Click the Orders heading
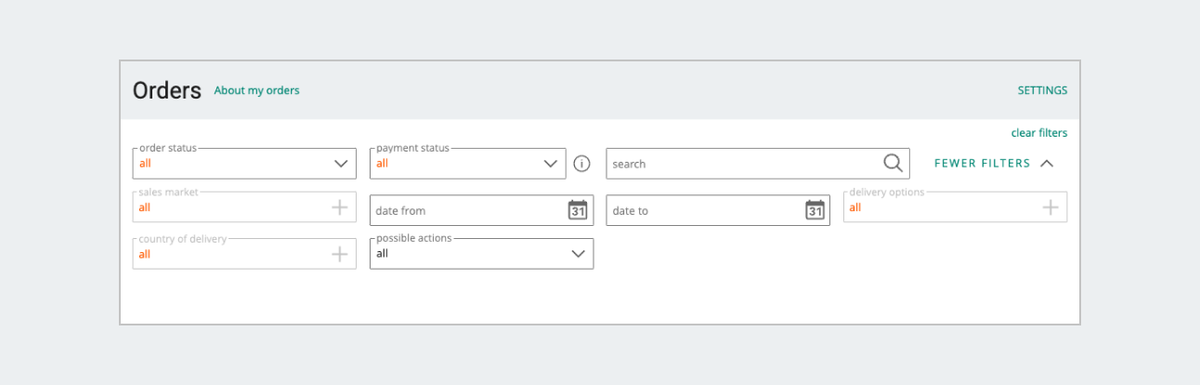Screen dimensions: 1200x385 click(x=167, y=90)
